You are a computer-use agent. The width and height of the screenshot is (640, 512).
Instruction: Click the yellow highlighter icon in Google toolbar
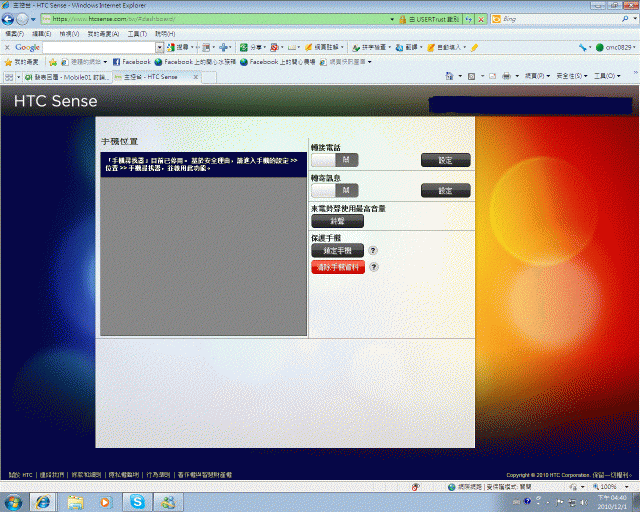pyautogui.click(x=474, y=47)
